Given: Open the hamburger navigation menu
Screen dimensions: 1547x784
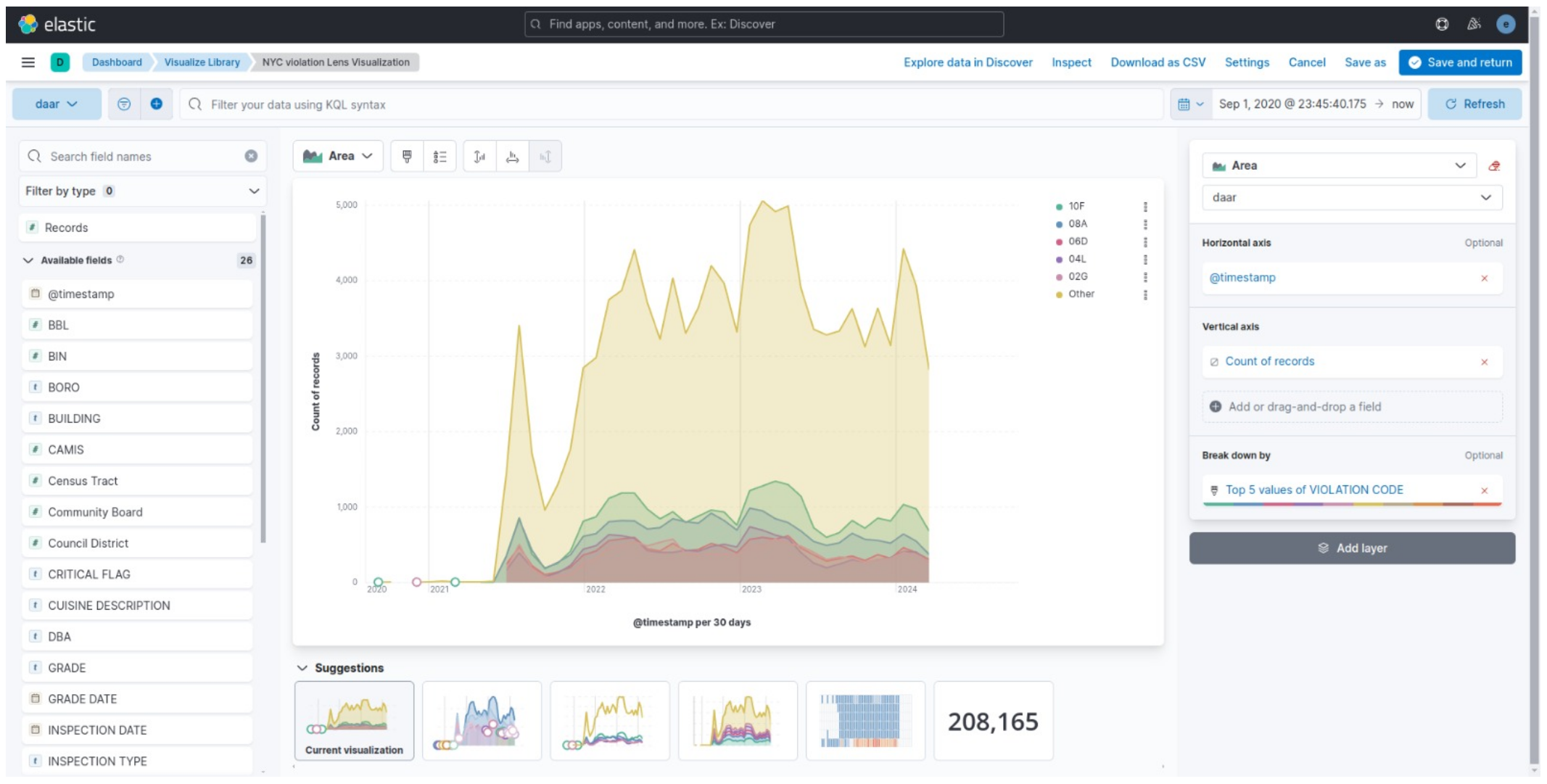Looking at the screenshot, I should pos(28,62).
